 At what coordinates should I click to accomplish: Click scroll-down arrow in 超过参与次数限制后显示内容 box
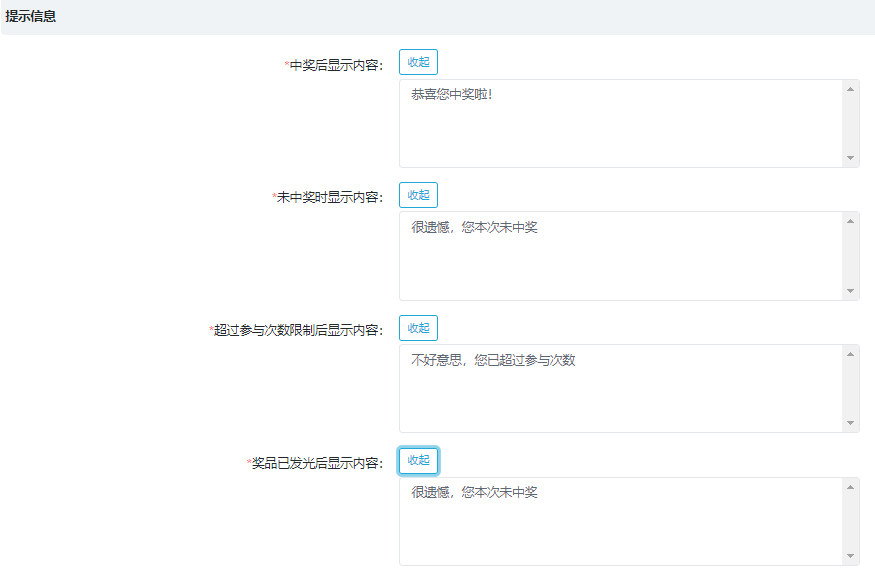point(850,423)
